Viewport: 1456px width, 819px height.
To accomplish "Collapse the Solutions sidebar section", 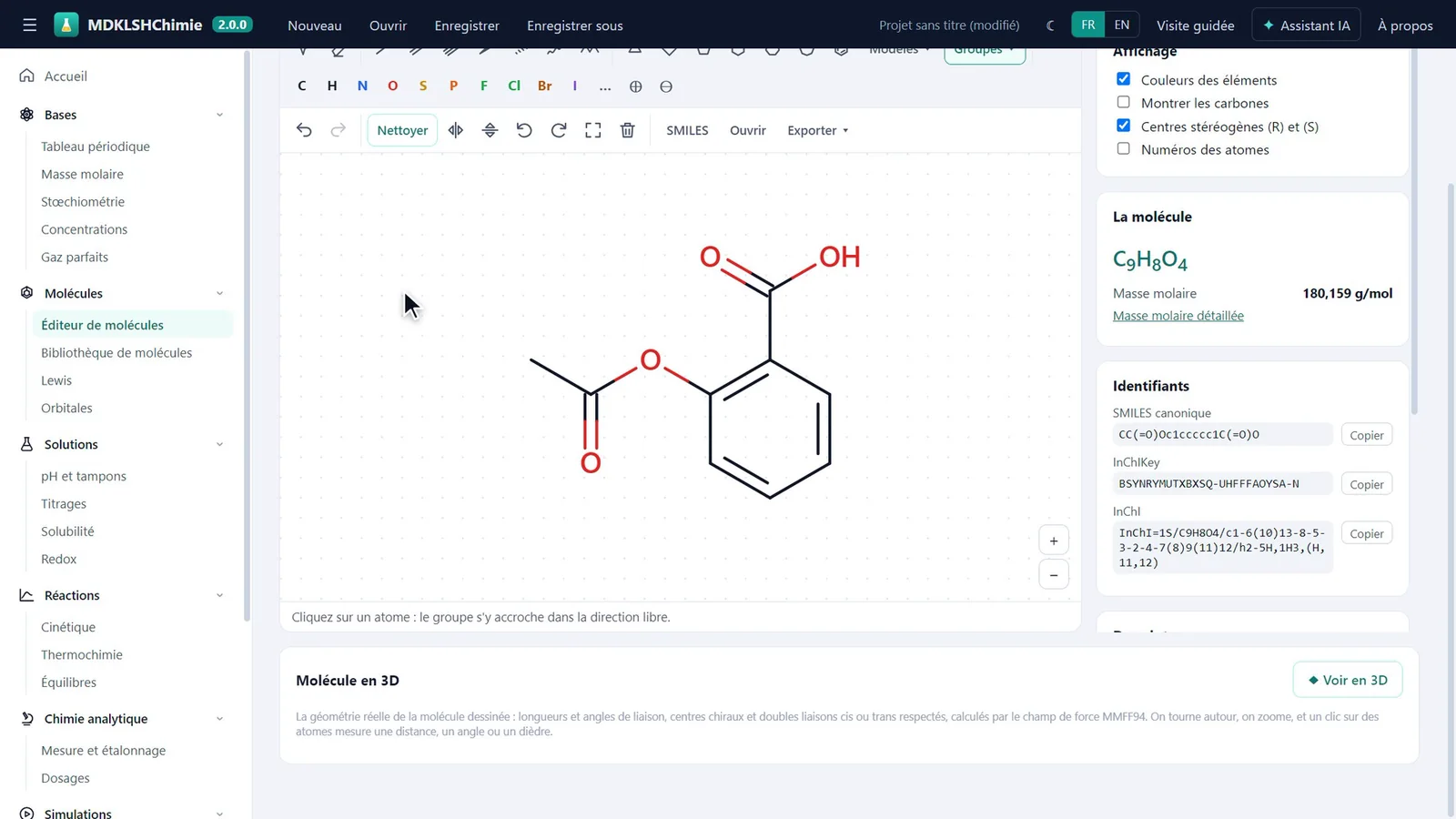I will click(219, 444).
